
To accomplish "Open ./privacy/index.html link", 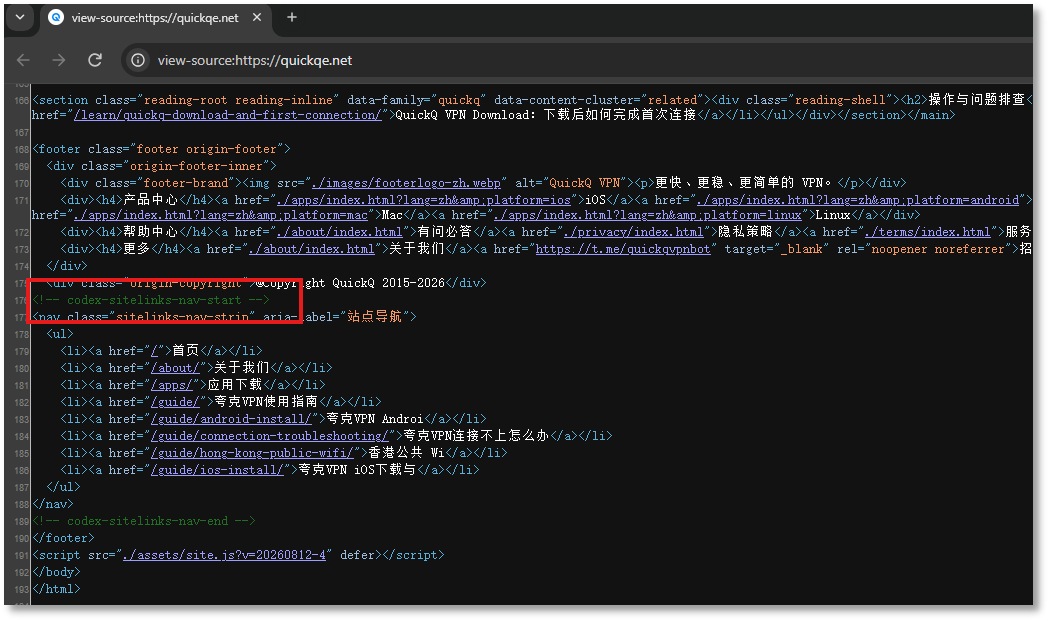I will coord(634,232).
